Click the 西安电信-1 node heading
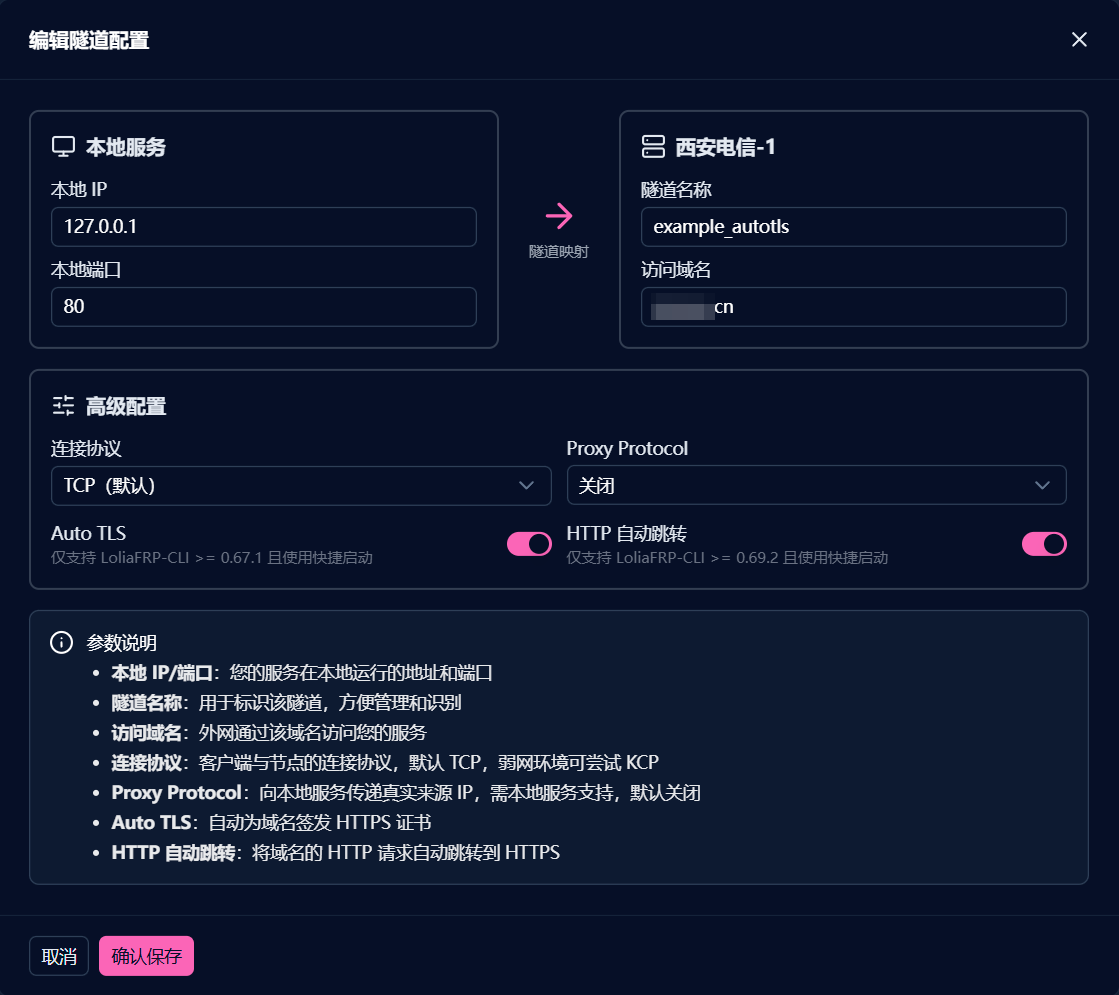1119x995 pixels. (x=725, y=147)
